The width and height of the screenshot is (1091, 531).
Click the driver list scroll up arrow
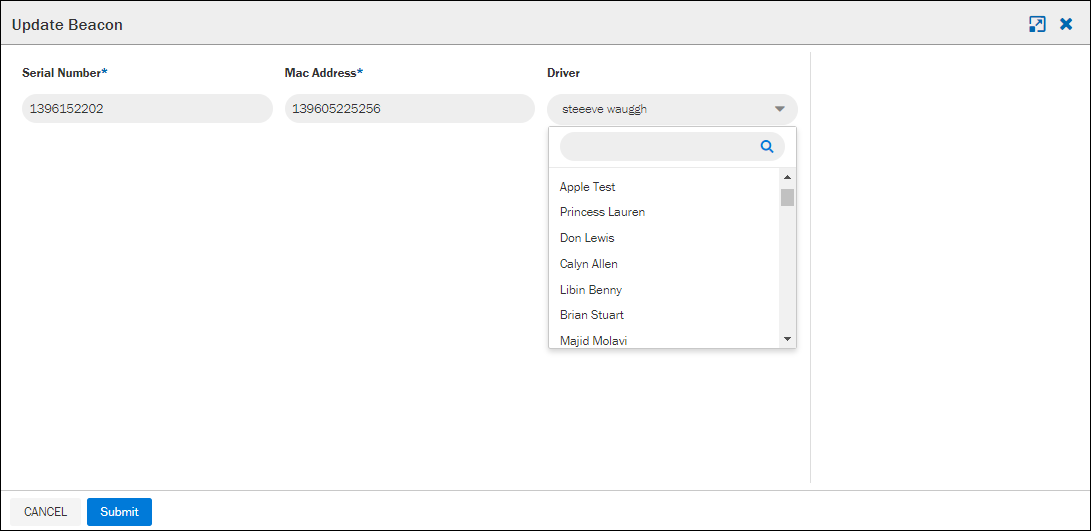tap(788, 177)
